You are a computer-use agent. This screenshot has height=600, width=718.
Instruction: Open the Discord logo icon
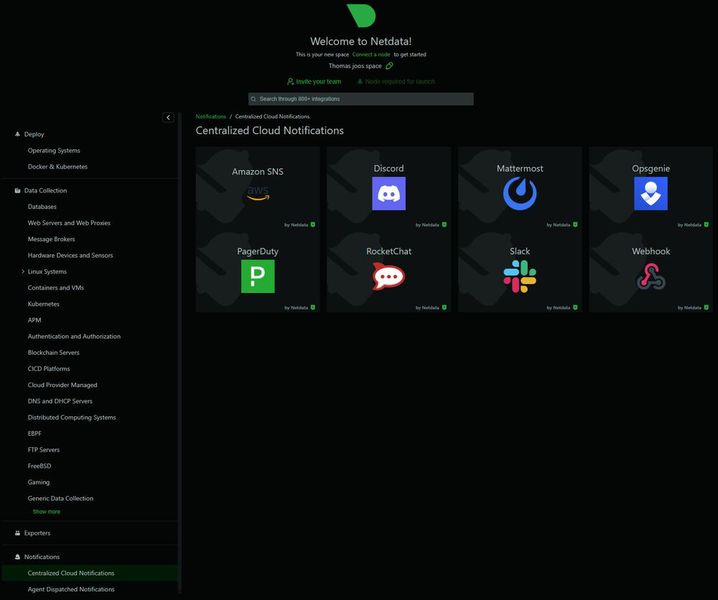pyautogui.click(x=389, y=194)
